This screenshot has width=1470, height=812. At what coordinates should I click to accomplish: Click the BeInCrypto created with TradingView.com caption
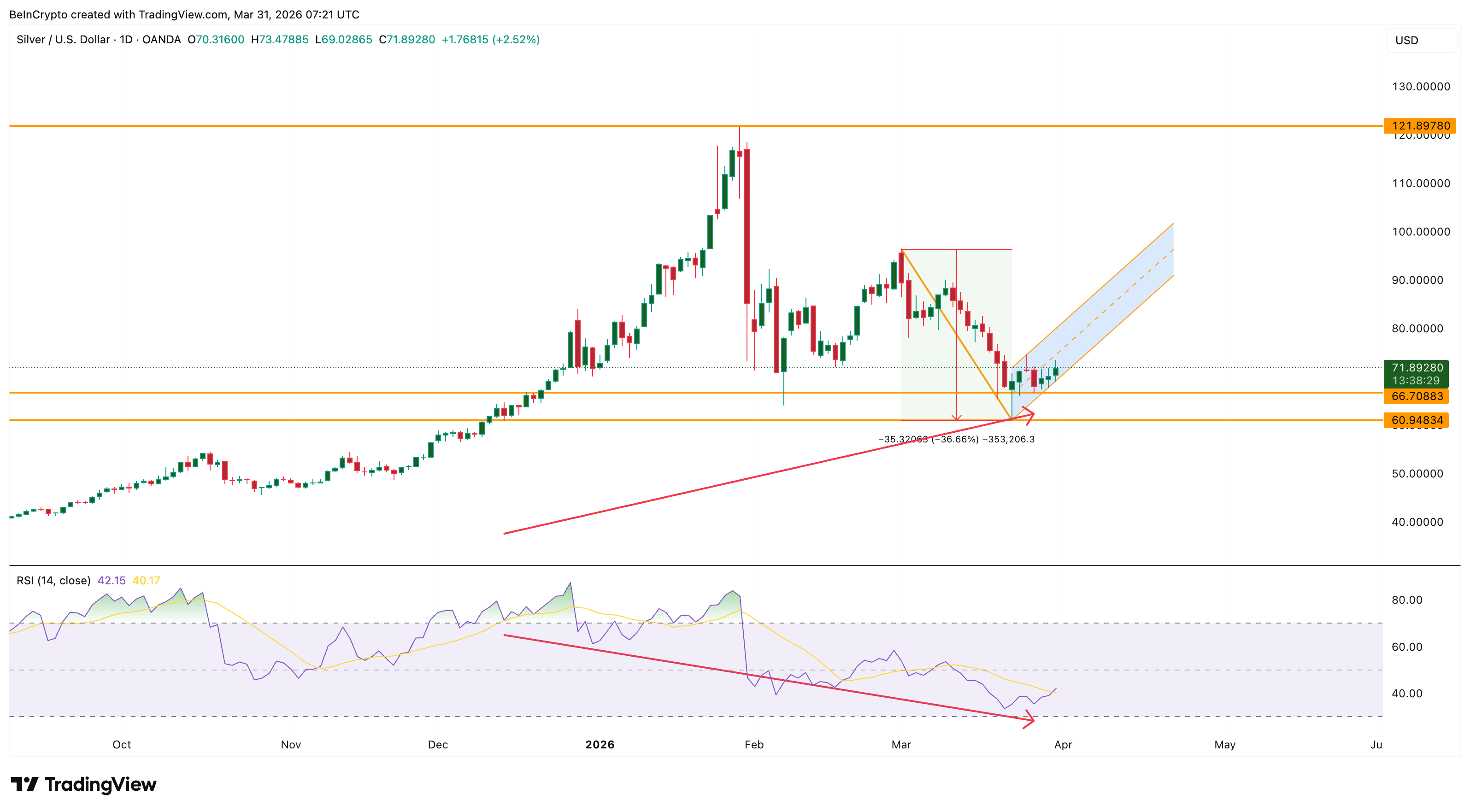coord(184,14)
